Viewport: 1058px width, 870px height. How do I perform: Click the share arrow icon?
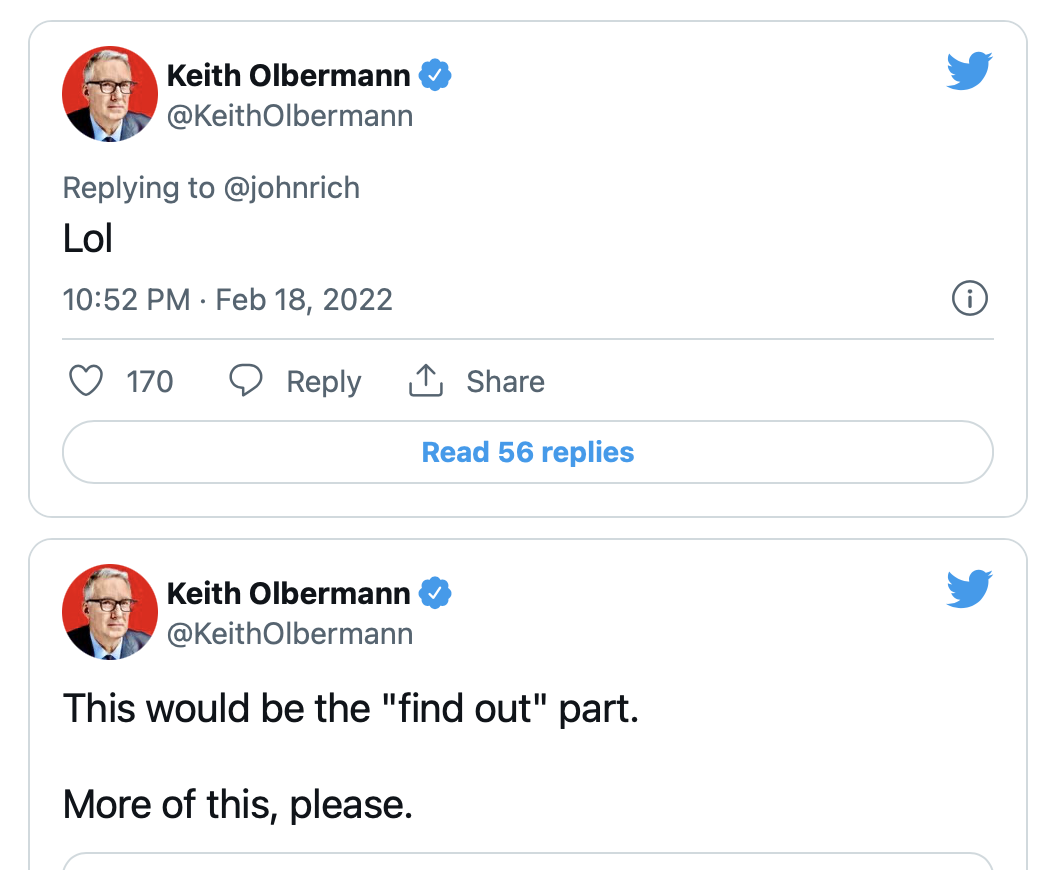click(x=425, y=381)
